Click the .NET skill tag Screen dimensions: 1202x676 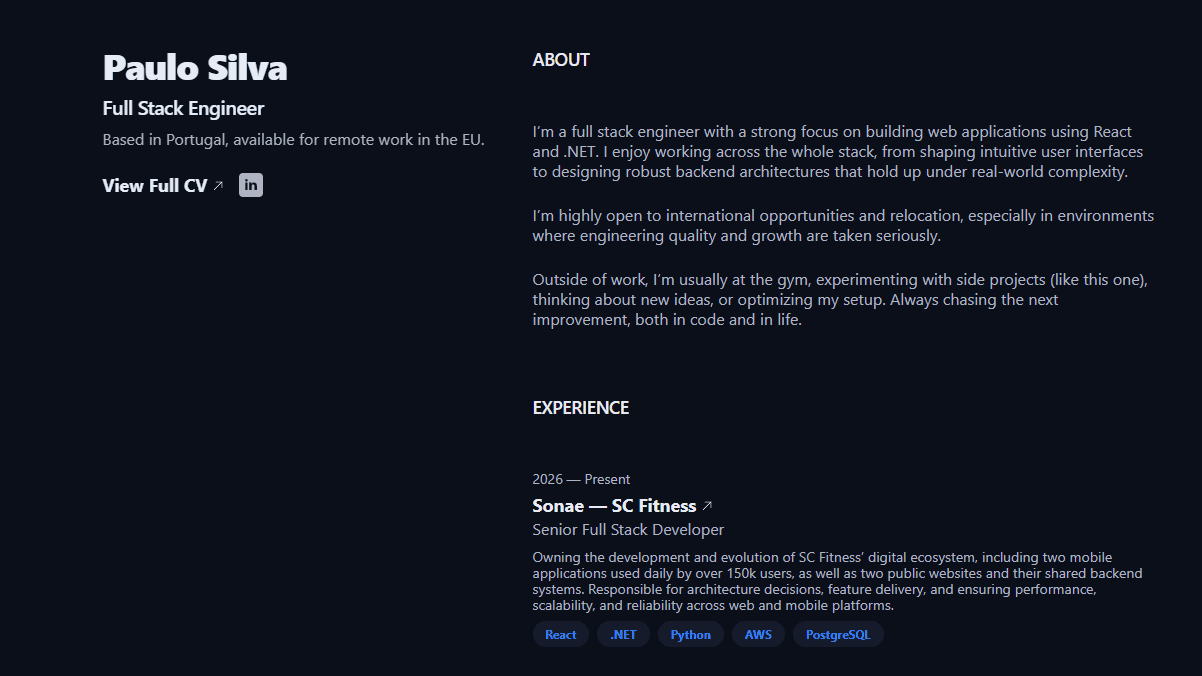[623, 635]
